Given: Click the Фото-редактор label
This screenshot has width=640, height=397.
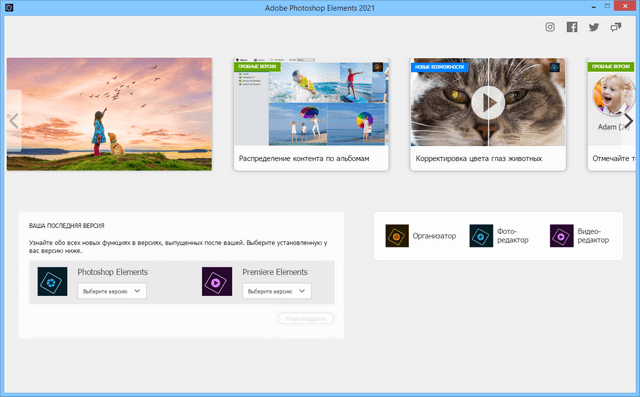Looking at the screenshot, I should [513, 236].
